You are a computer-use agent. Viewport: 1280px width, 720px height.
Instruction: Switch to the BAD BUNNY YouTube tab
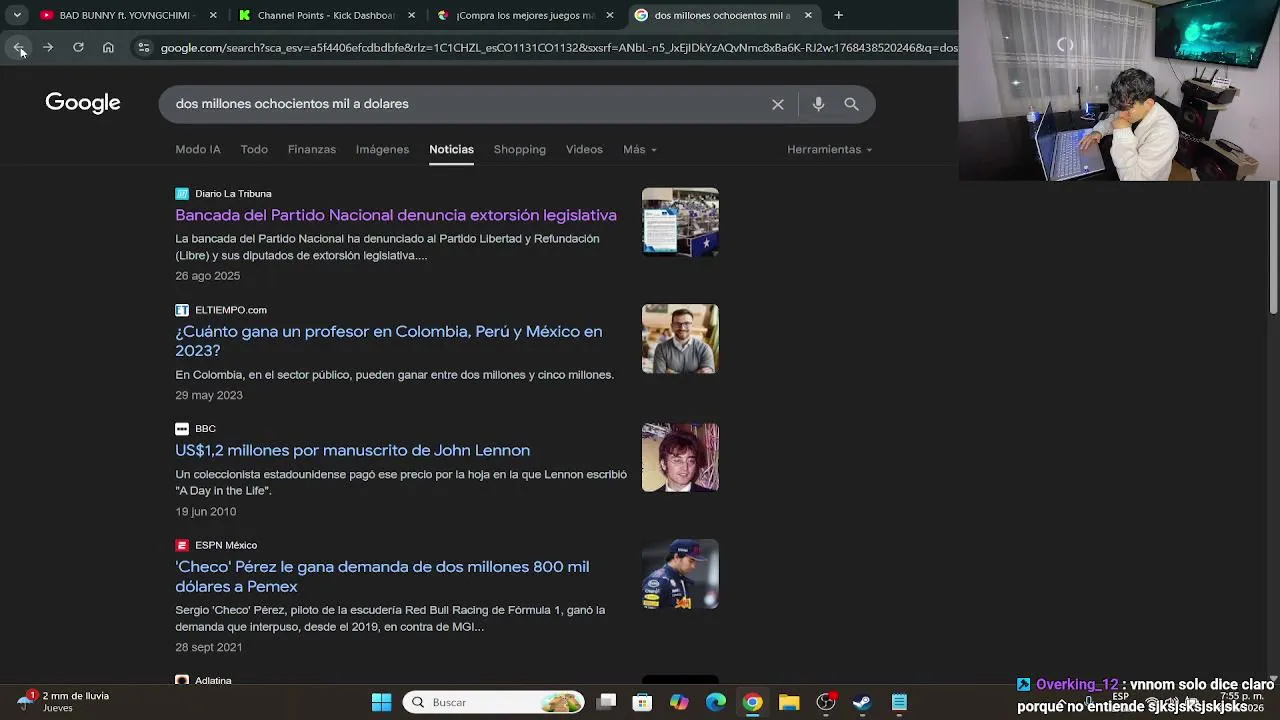[130, 15]
